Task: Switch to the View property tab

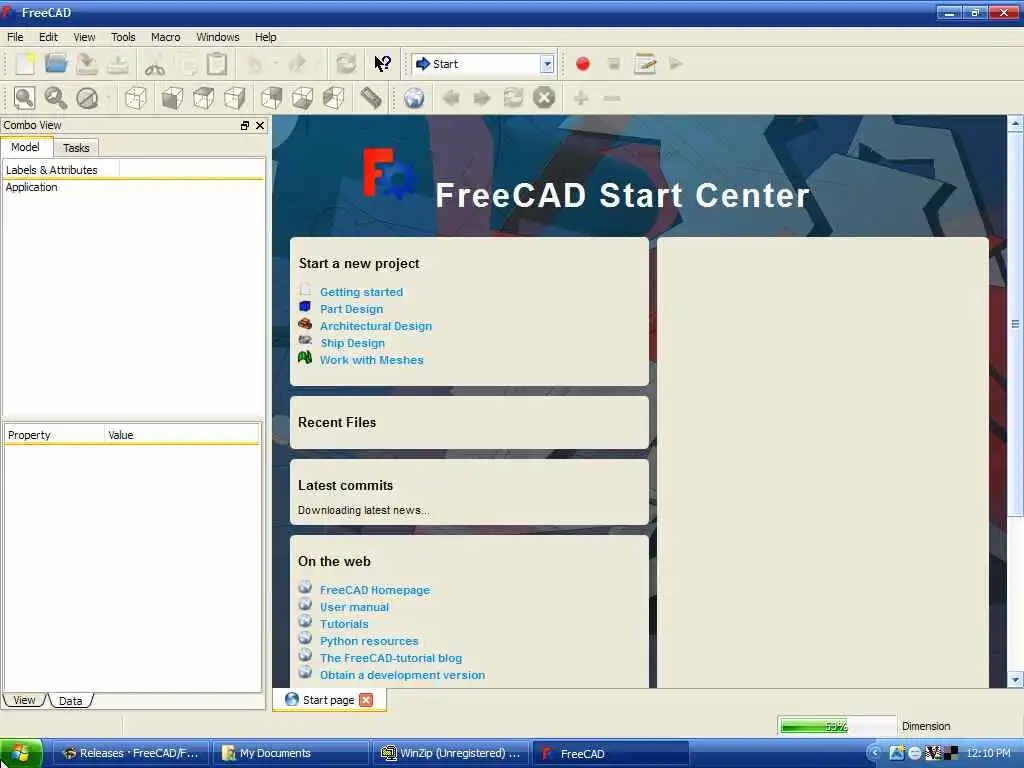Action: [24, 700]
